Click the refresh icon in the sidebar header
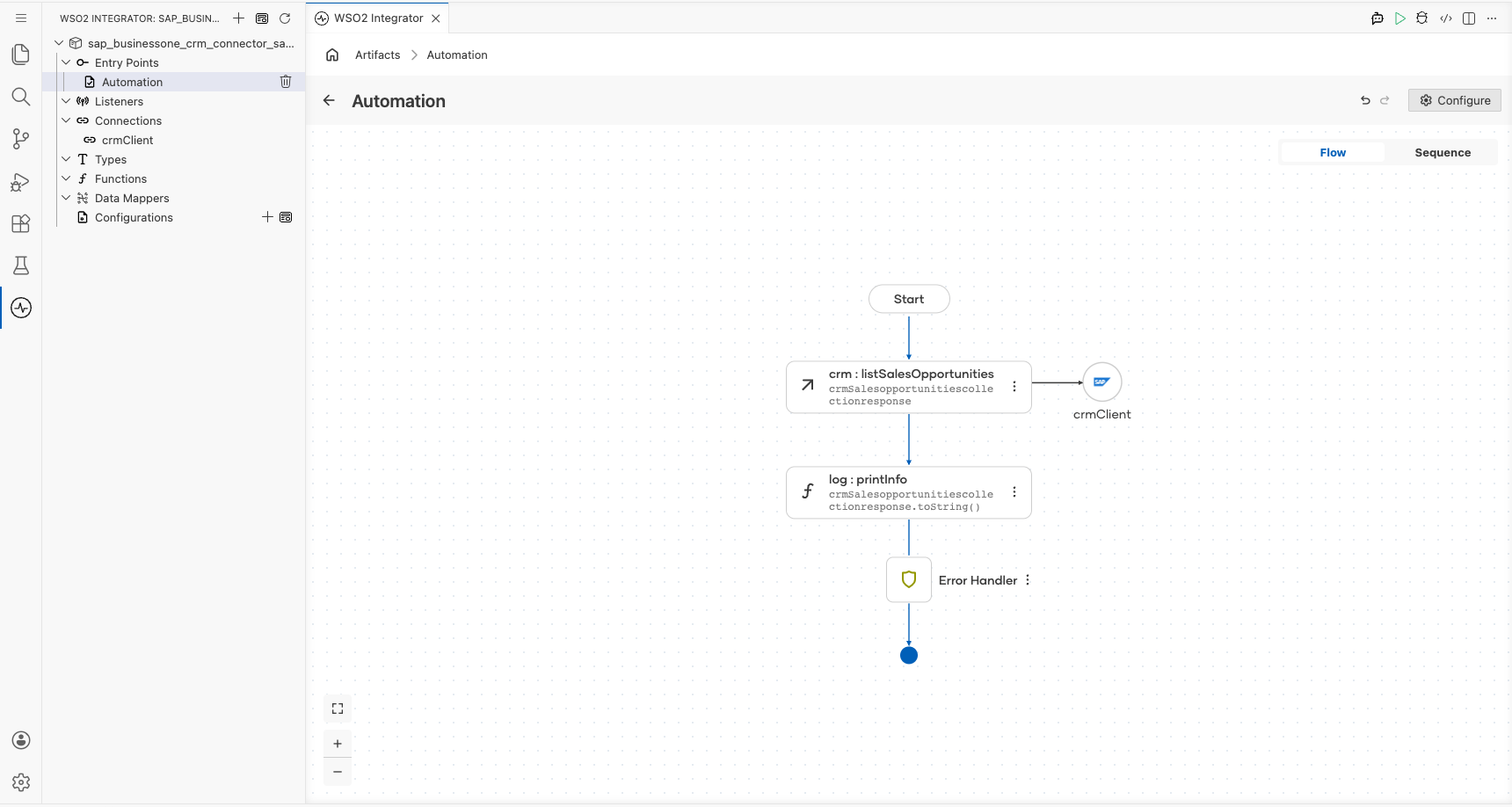 point(285,18)
